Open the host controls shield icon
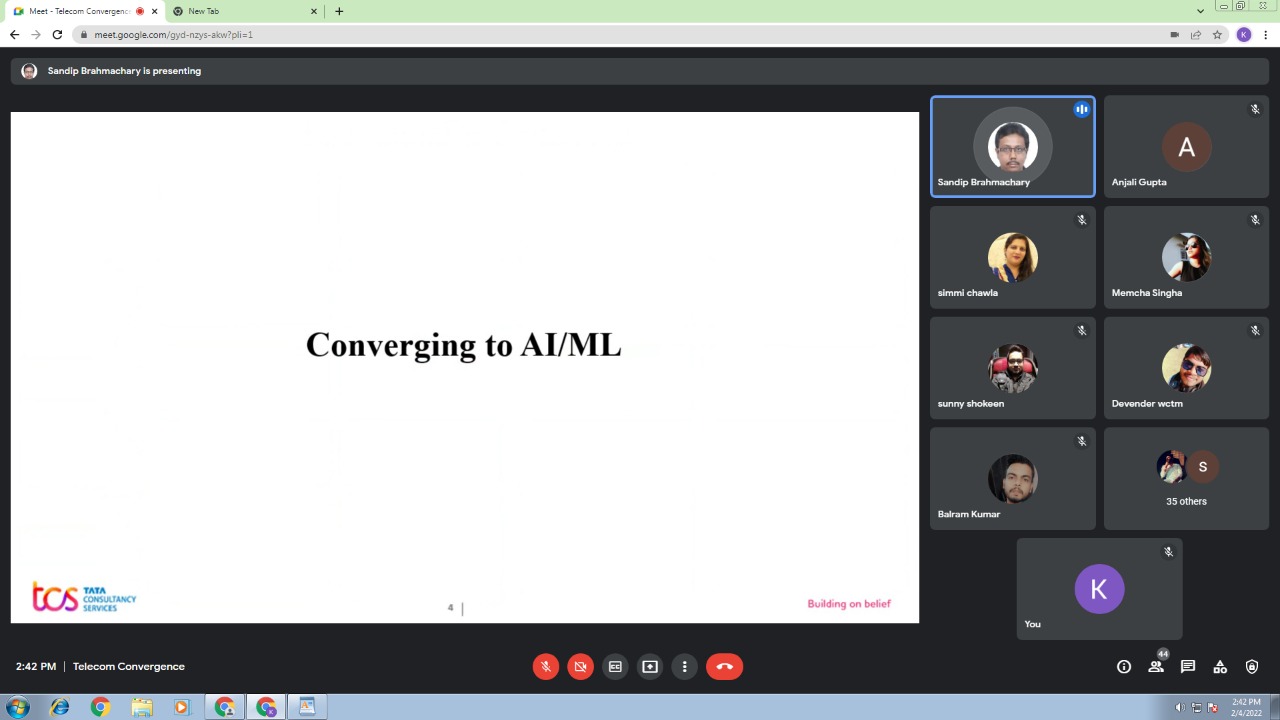Viewport: 1280px width, 720px height. 1252,667
